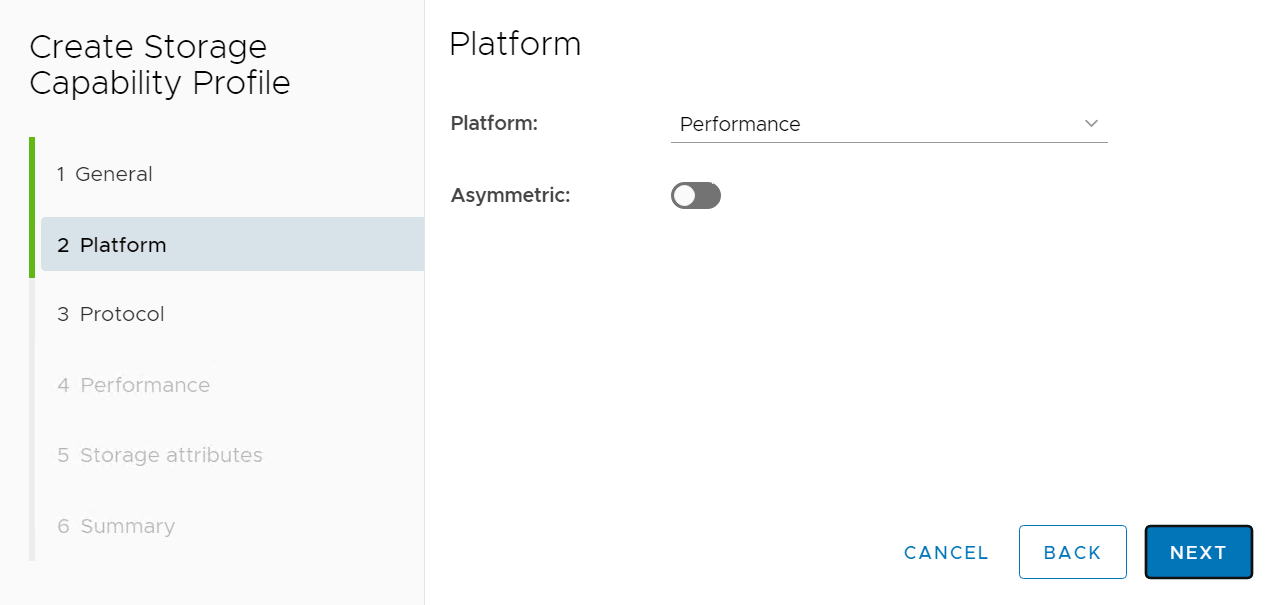Screen dimensions: 1277x605
Task: Click the Create Storage Capability Profile title
Action: point(160,65)
